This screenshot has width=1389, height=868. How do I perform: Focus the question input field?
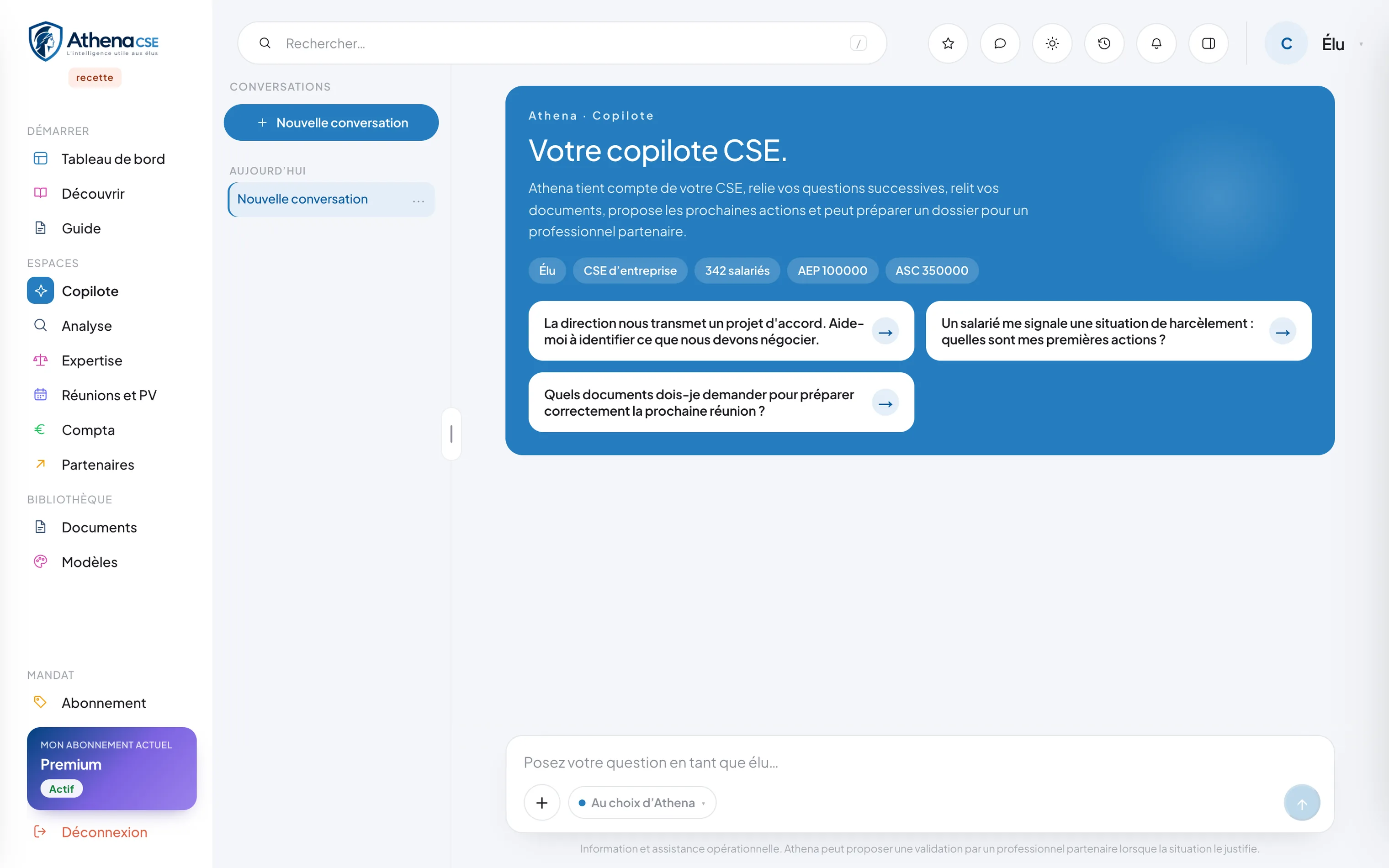pyautogui.click(x=919, y=762)
